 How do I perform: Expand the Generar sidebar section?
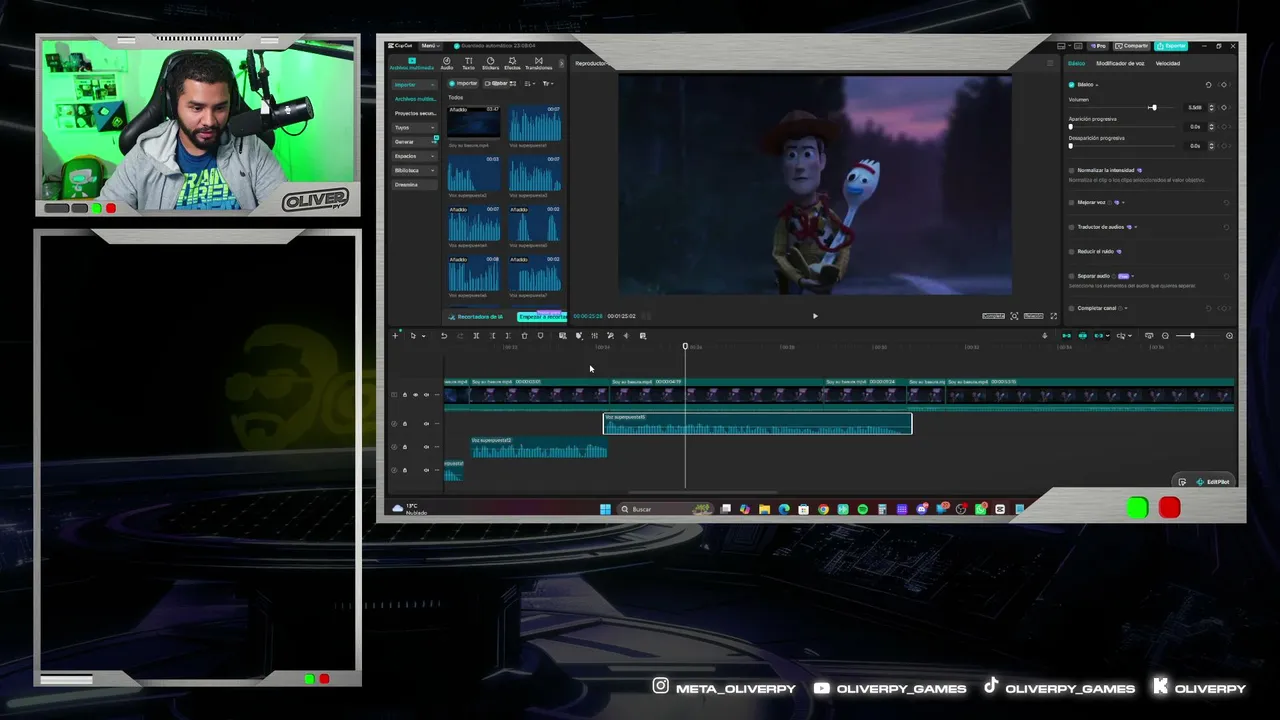click(432, 142)
